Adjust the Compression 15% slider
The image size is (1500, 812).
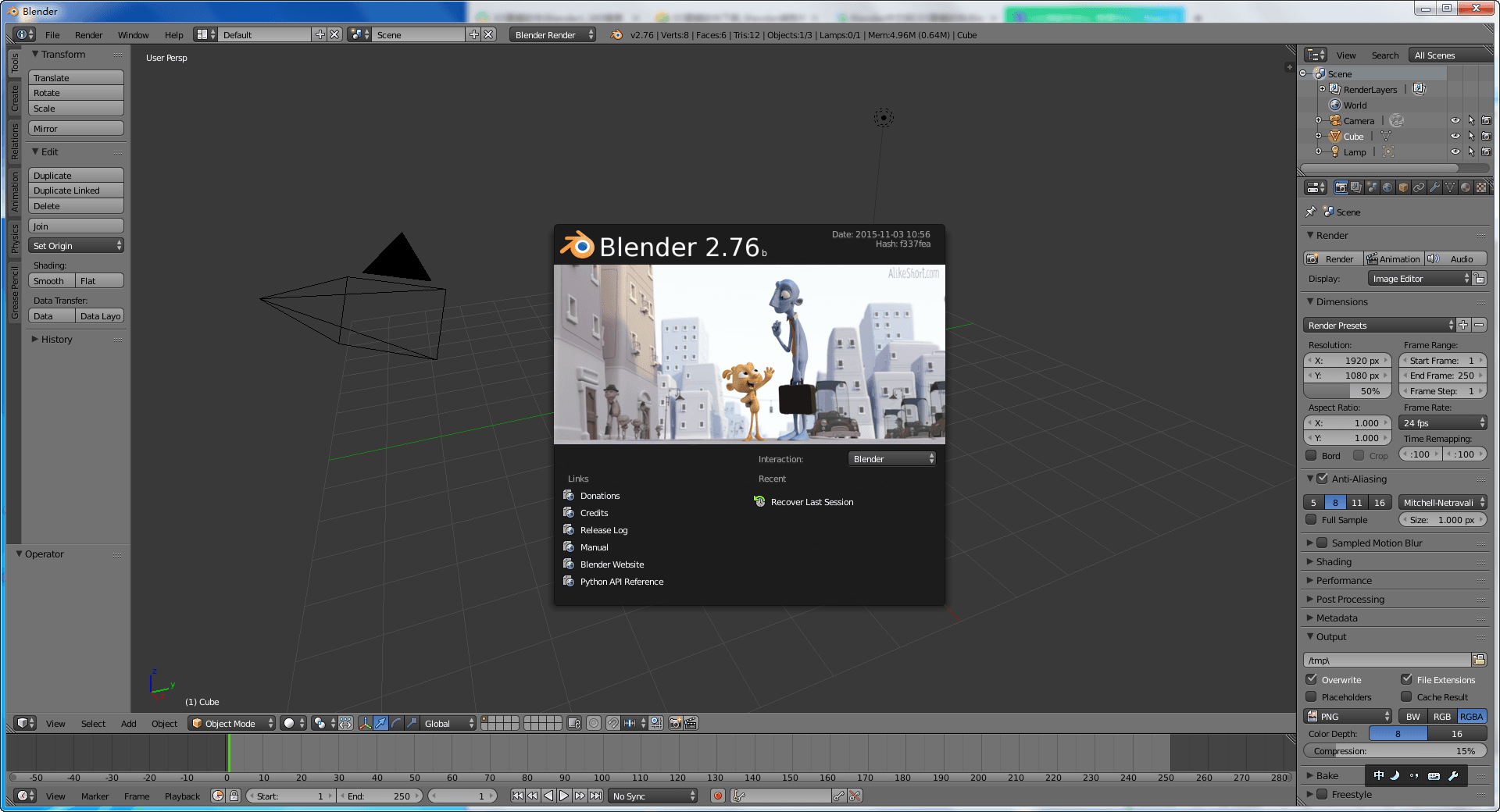[1395, 750]
